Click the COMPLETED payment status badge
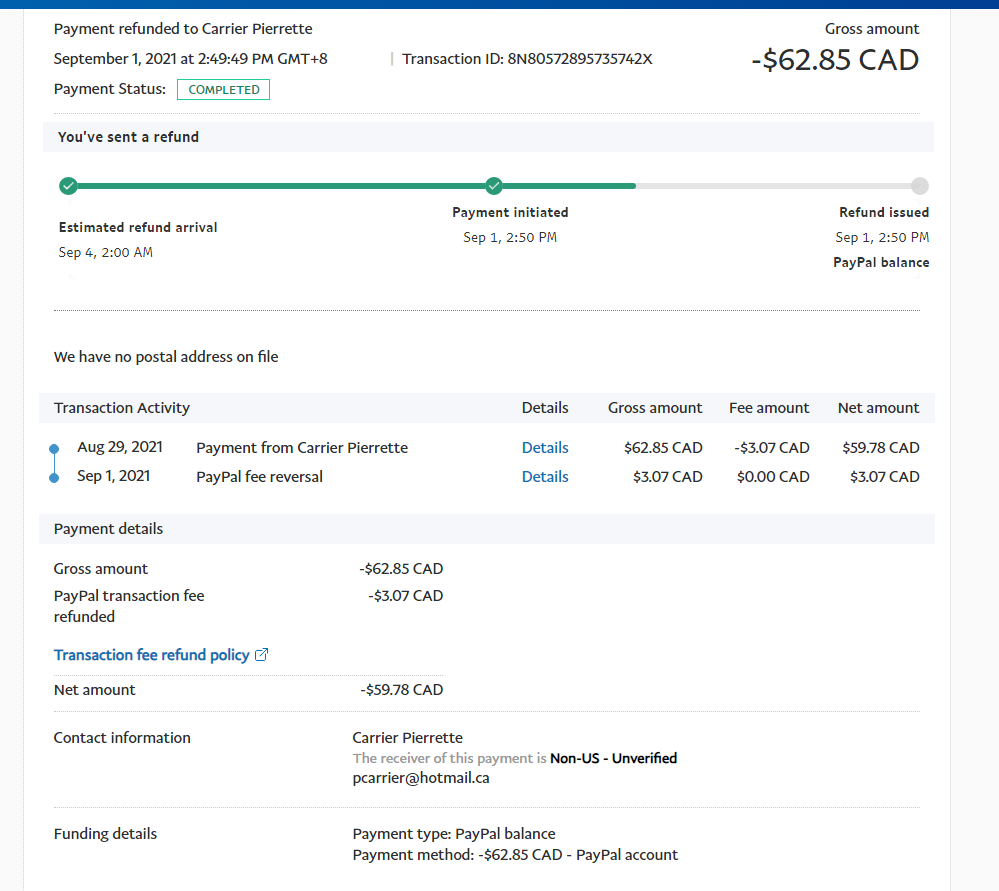Screen dimensions: 999x891 point(223,90)
